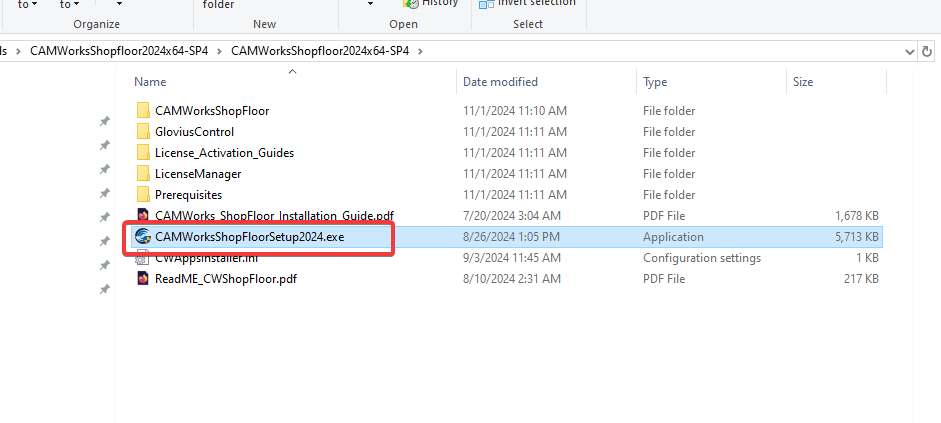The height and width of the screenshot is (423, 941).
Task: Click the CAMWorksShopFloorSetup2024.exe application icon
Action: 143,236
